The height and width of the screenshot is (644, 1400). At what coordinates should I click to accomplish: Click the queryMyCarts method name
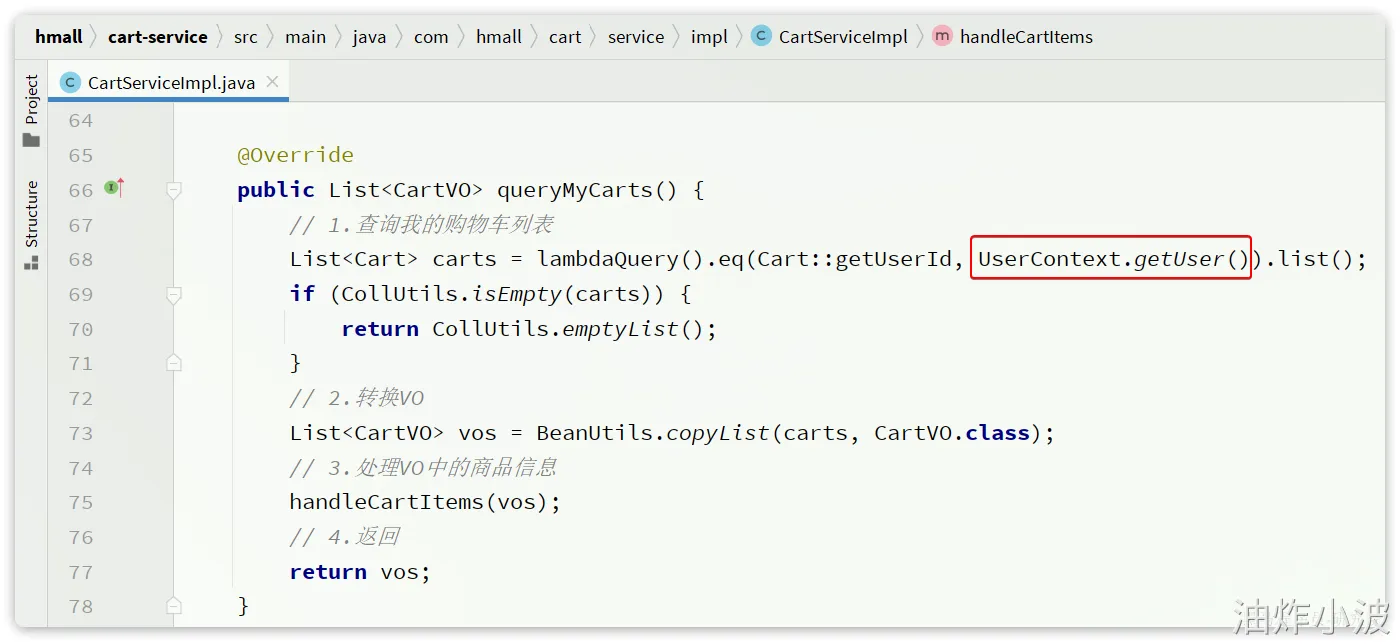click(x=575, y=190)
